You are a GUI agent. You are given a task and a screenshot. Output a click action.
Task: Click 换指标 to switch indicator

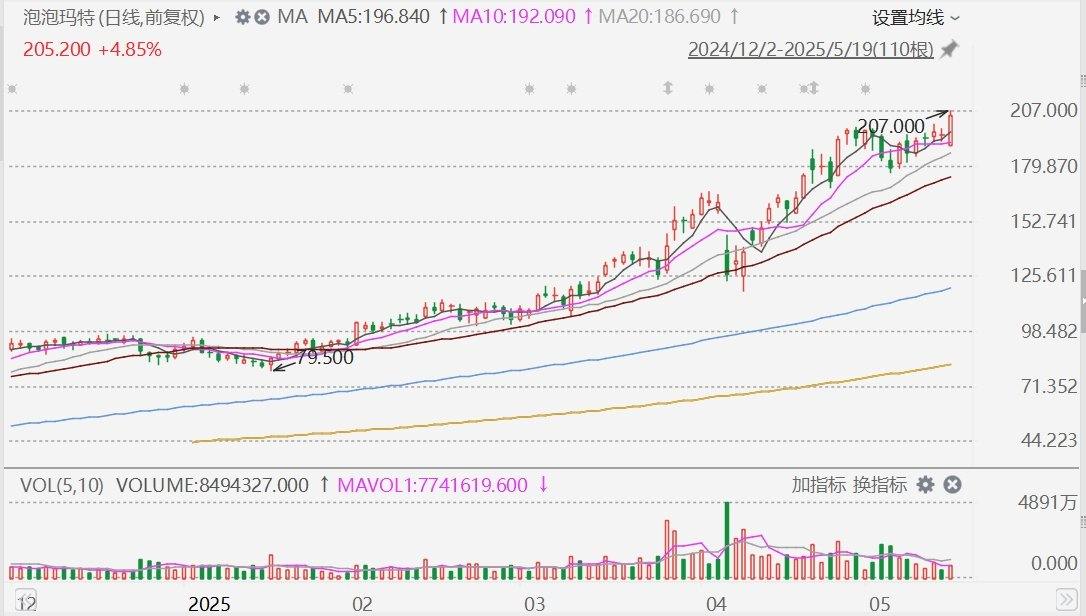[x=880, y=485]
